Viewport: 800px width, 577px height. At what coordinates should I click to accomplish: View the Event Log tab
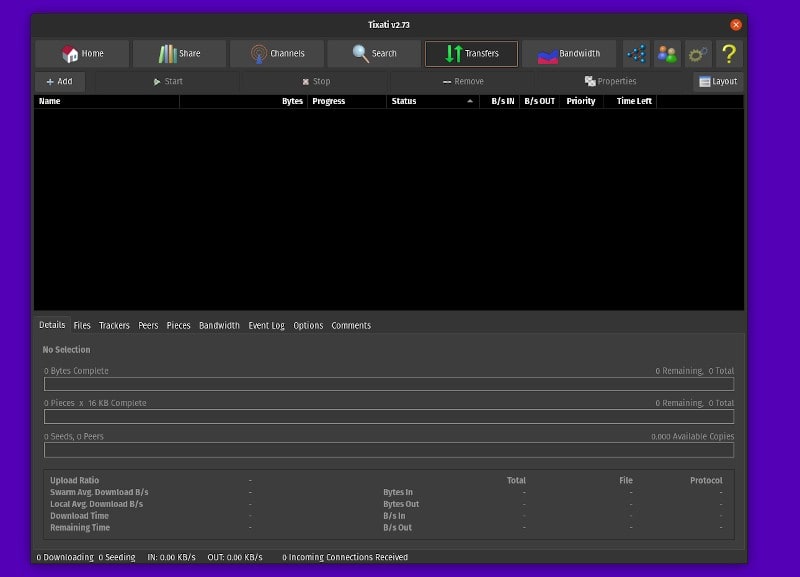pos(266,325)
